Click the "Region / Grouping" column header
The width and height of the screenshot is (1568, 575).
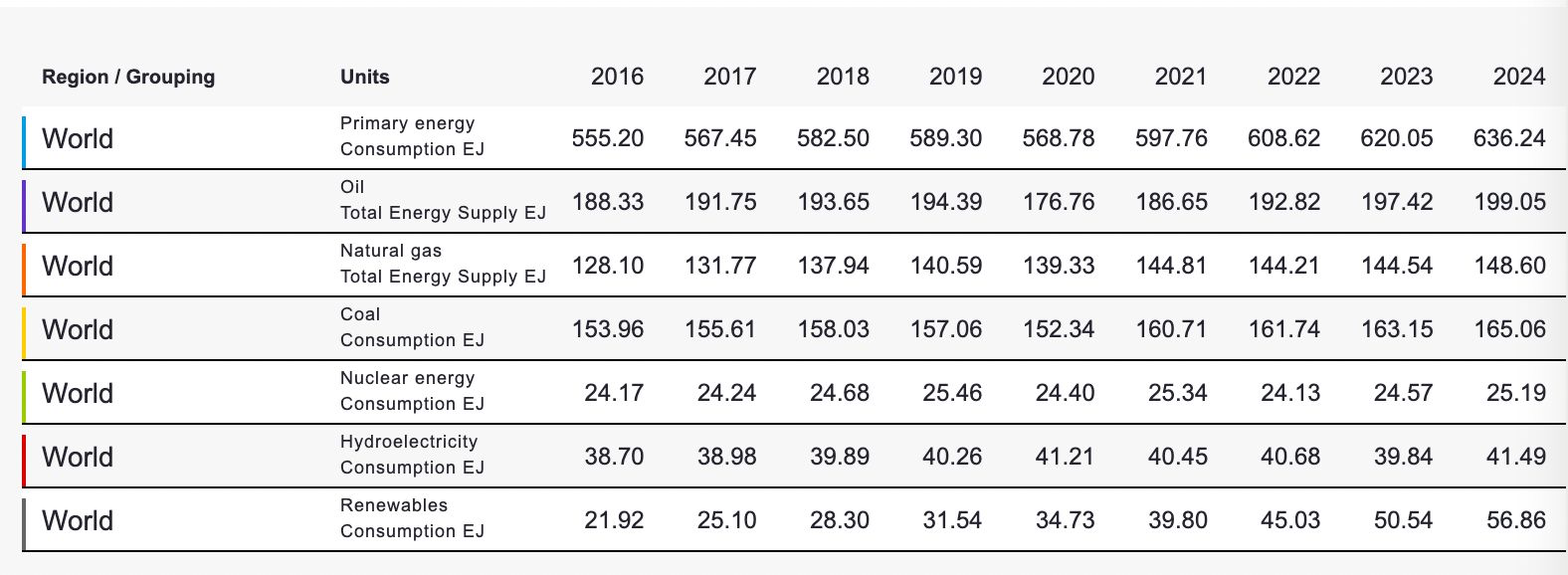pos(128,77)
